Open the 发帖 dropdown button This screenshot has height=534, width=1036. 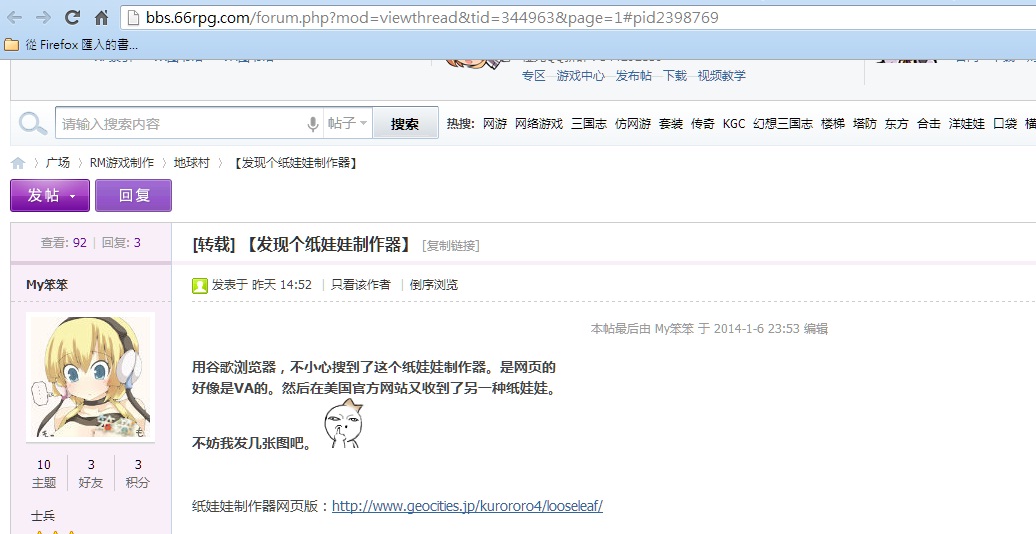[x=50, y=196]
